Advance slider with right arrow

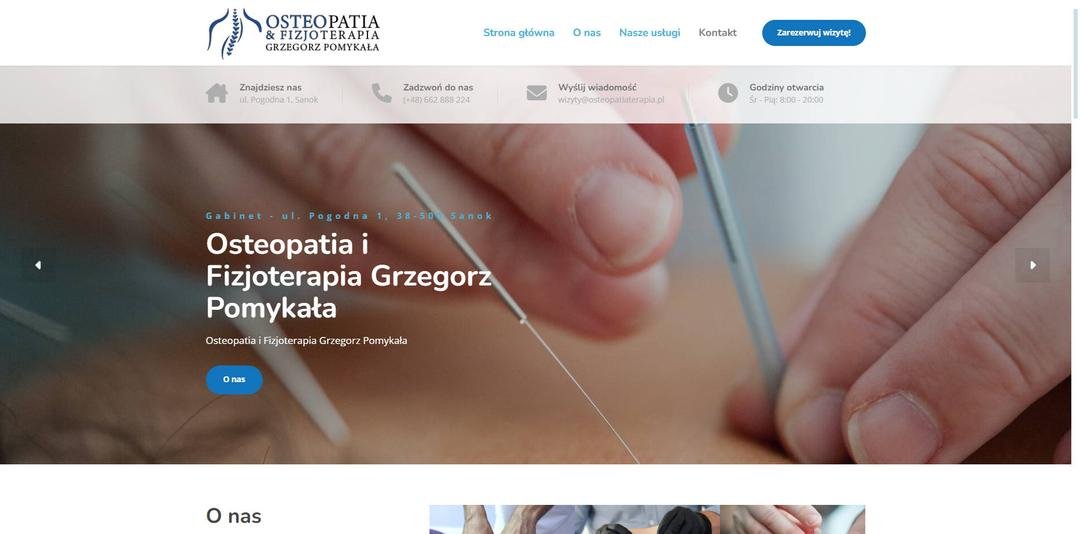[1032, 265]
